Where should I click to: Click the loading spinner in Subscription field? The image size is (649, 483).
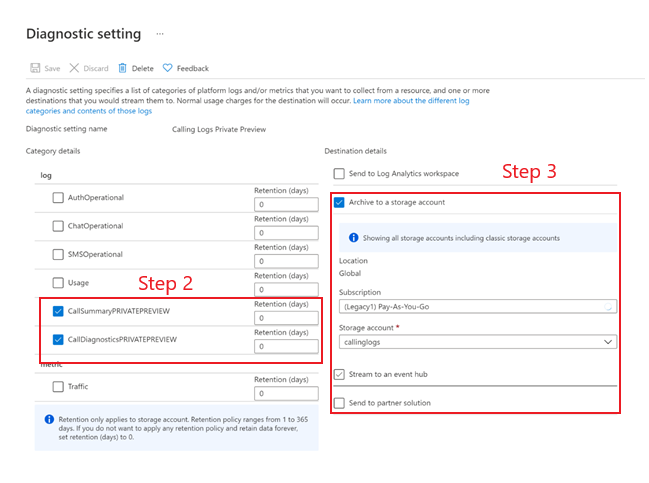point(608,307)
